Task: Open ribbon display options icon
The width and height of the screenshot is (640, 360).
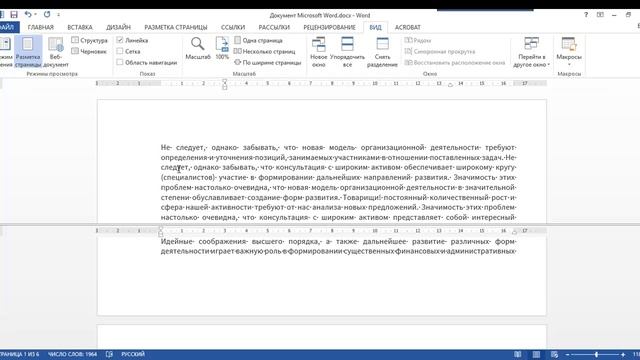Action: [600, 15]
